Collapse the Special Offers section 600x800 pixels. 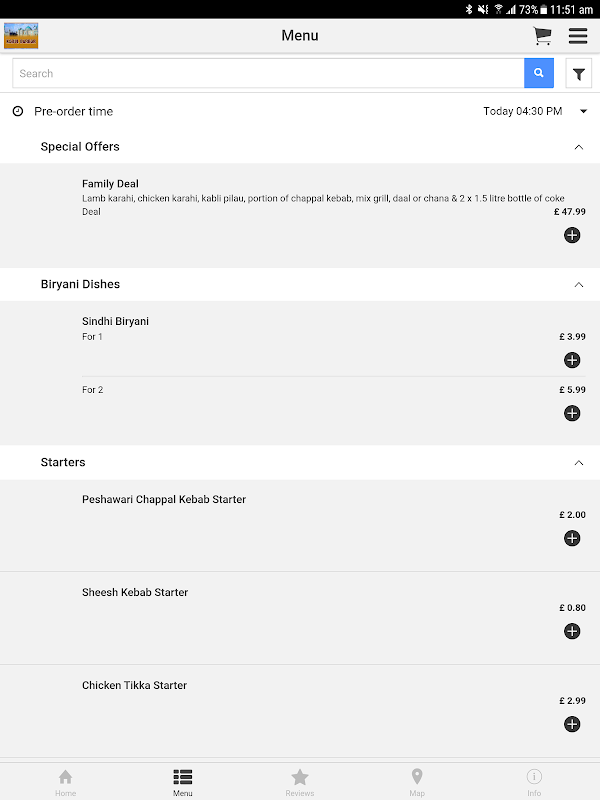578,147
